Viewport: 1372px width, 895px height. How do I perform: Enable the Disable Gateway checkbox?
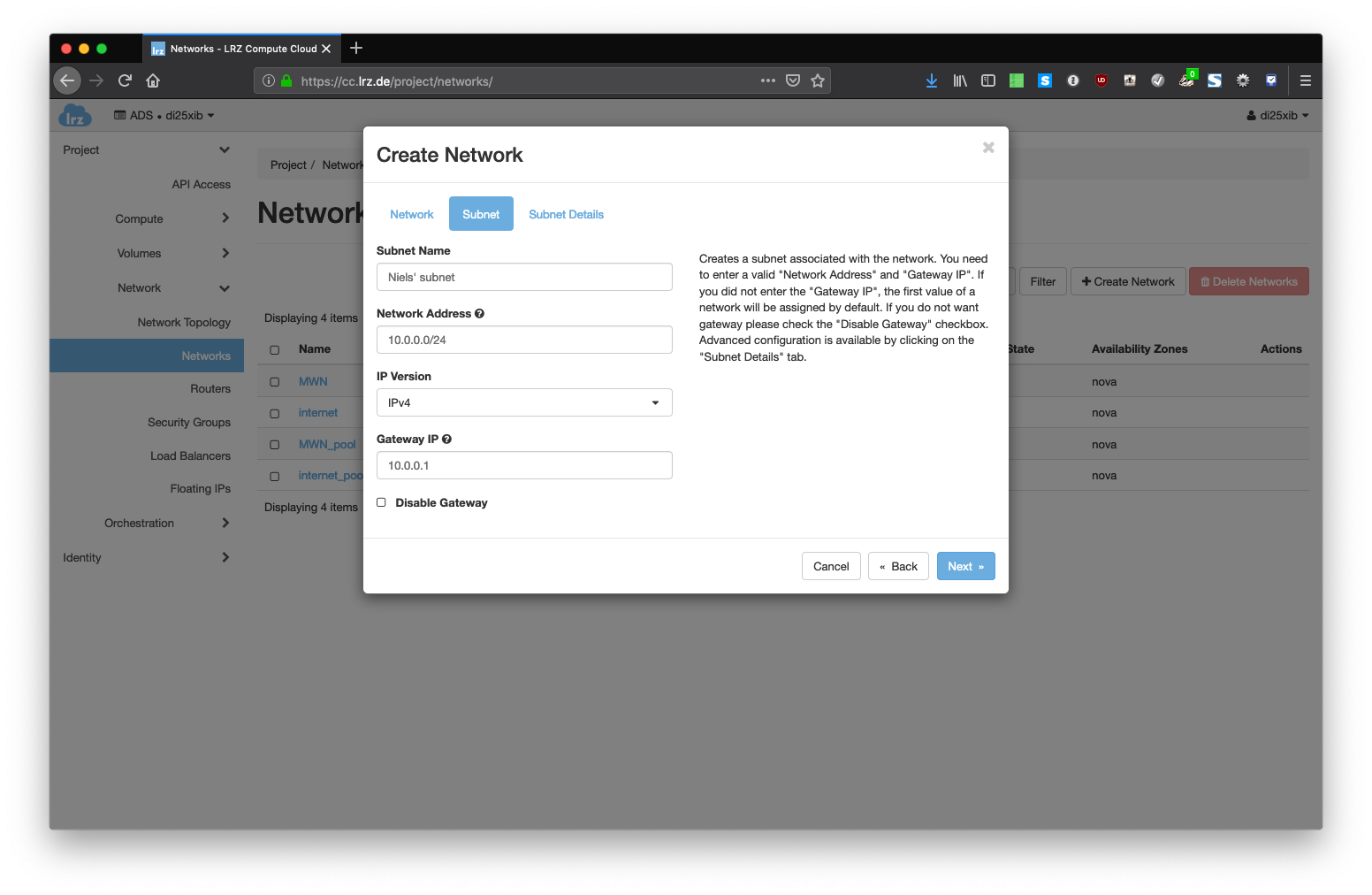[x=382, y=502]
